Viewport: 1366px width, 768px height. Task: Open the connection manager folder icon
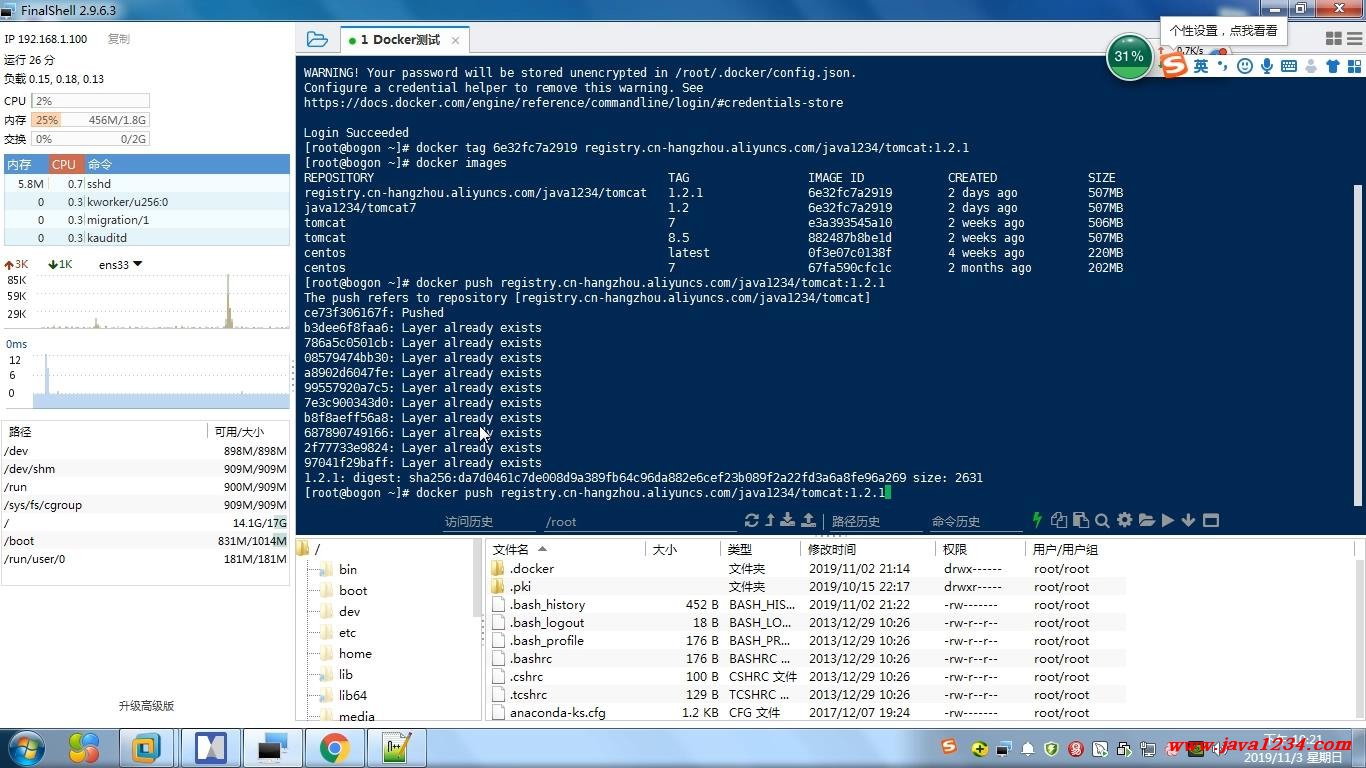[317, 39]
